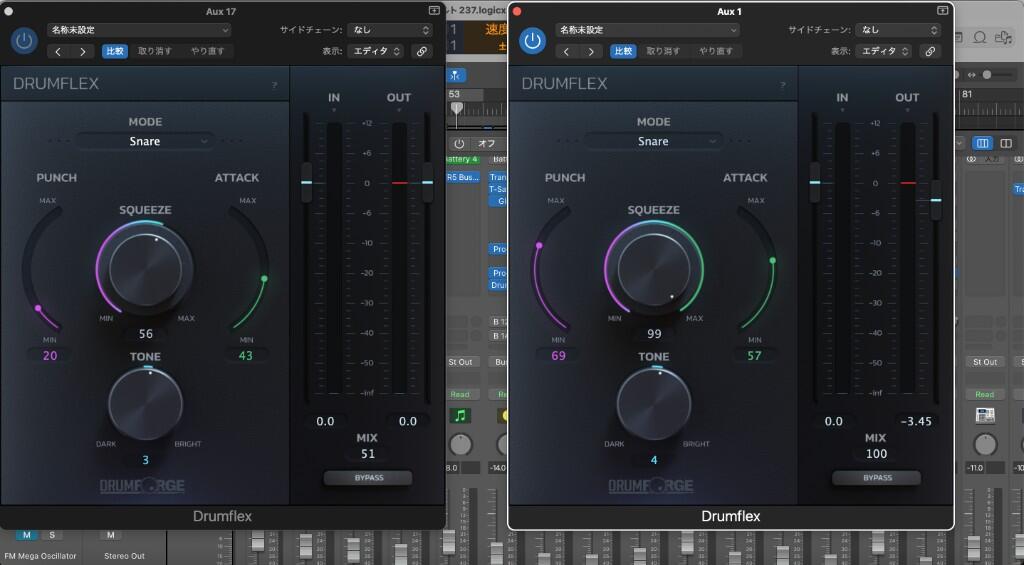Click やり直す redo in Aux 17 window

[208, 51]
